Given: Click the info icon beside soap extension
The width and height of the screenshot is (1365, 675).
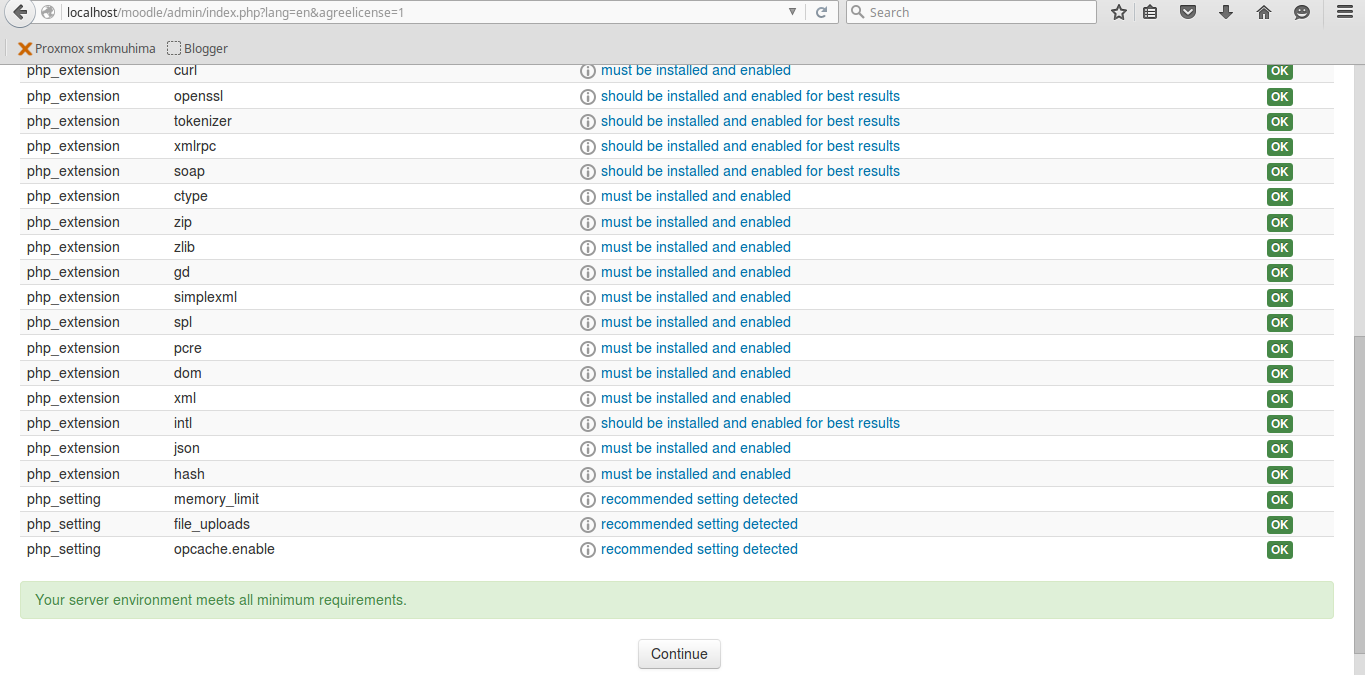Looking at the screenshot, I should pyautogui.click(x=588, y=172).
